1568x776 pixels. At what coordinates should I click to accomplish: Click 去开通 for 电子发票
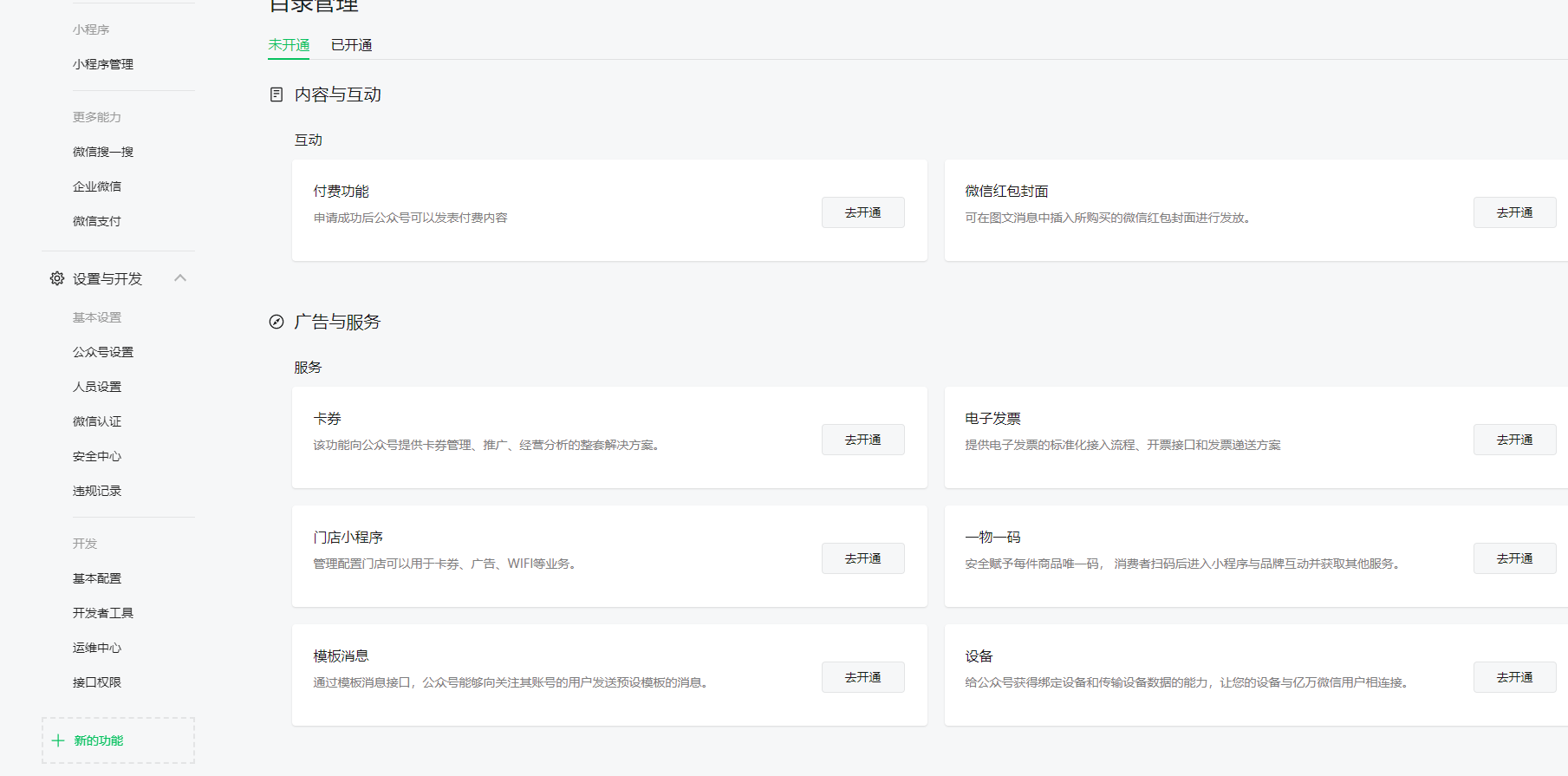tap(1515, 440)
